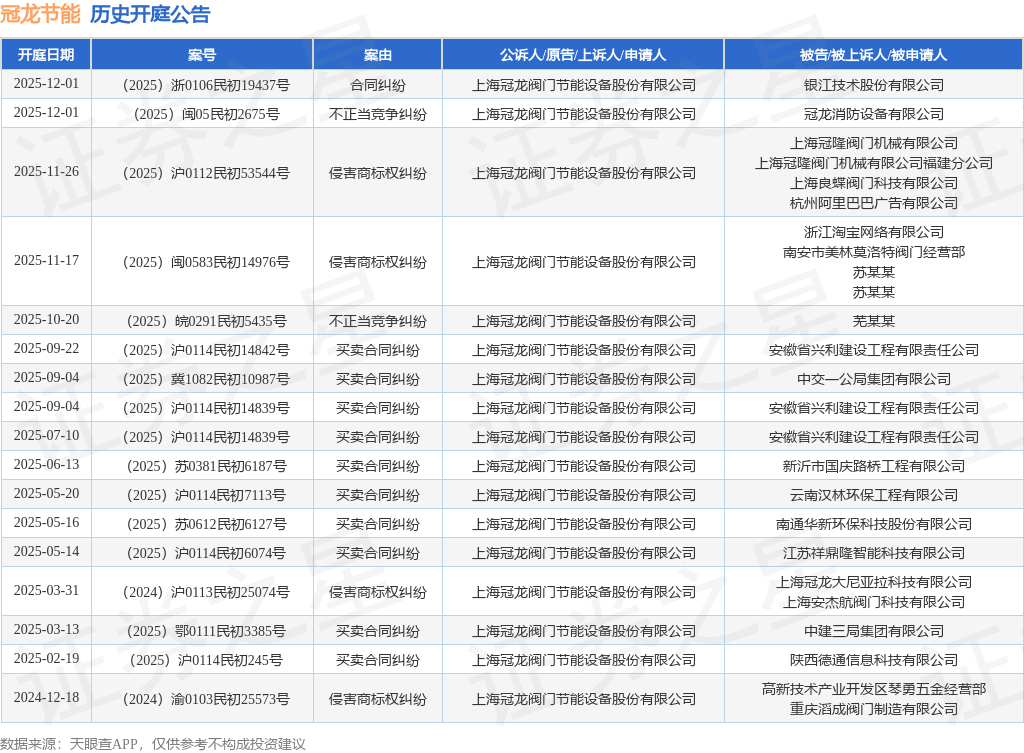This screenshot has width=1024, height=753.
Task: Click the date 2025-03-13
Action: point(46,630)
